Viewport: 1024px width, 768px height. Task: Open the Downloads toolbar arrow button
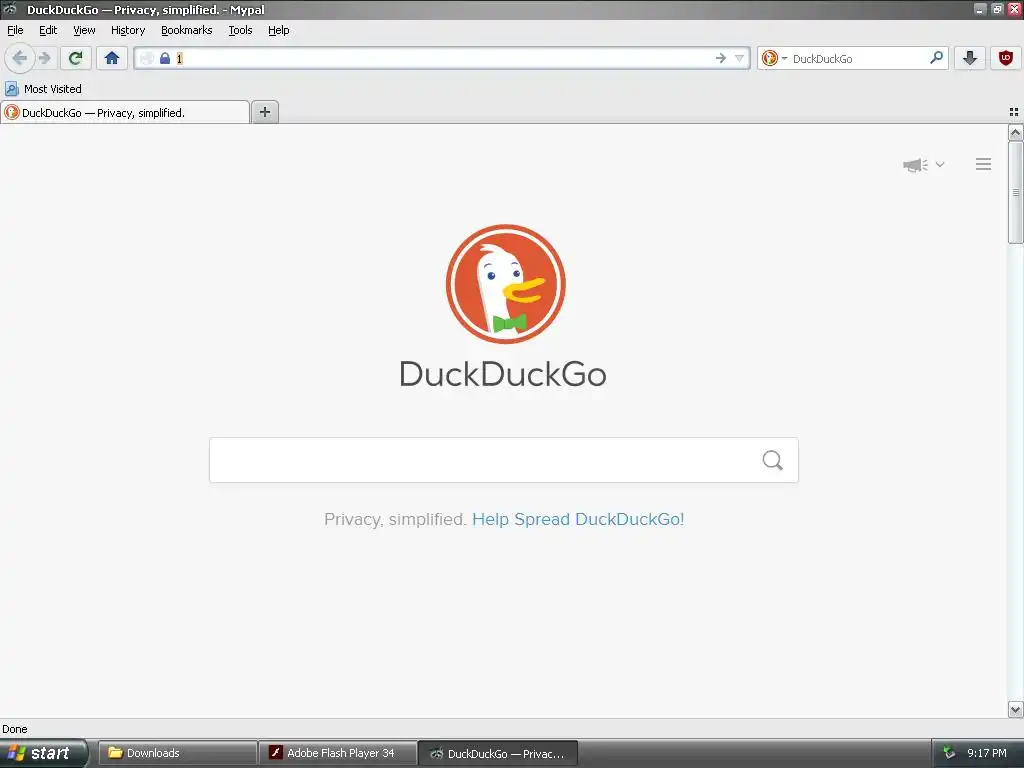[970, 58]
